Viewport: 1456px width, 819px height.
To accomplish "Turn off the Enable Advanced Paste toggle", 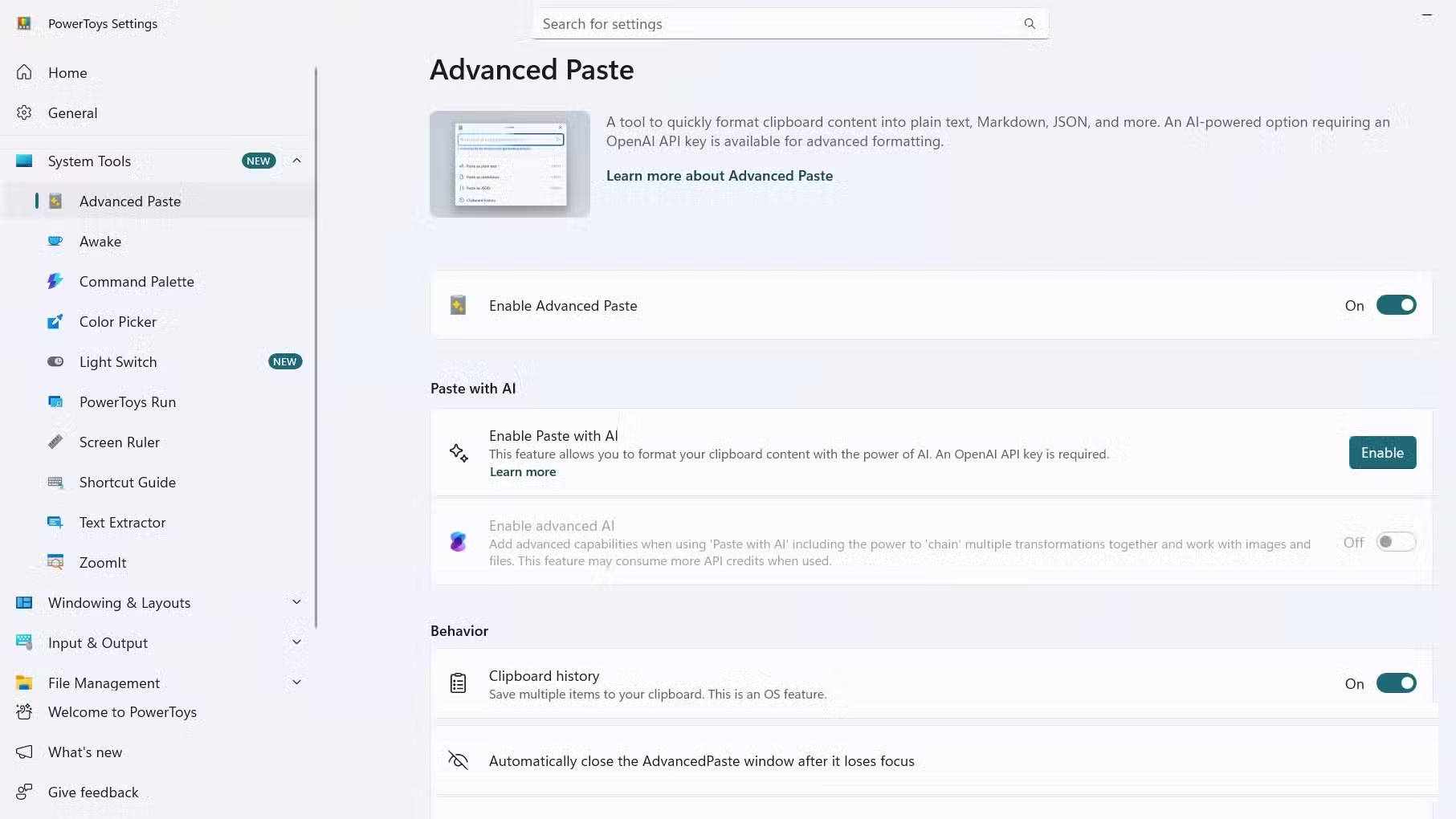I will 1397,305.
